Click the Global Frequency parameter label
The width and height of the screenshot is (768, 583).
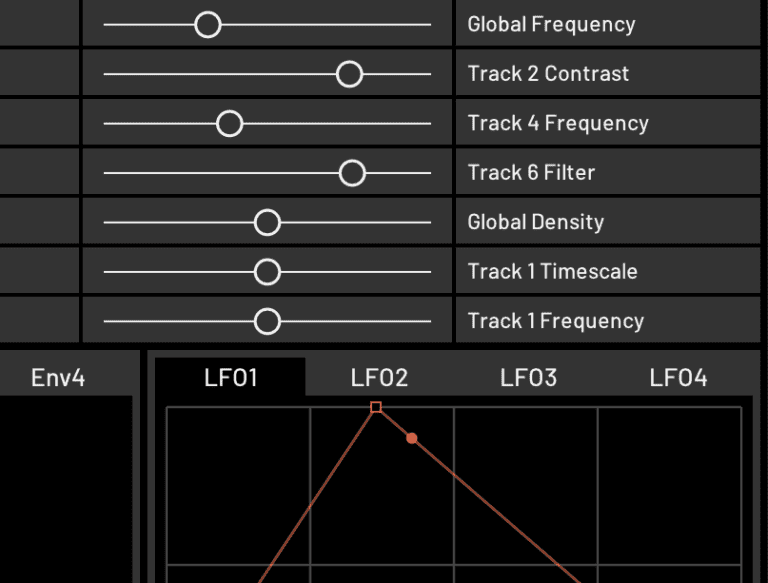pyautogui.click(x=551, y=24)
